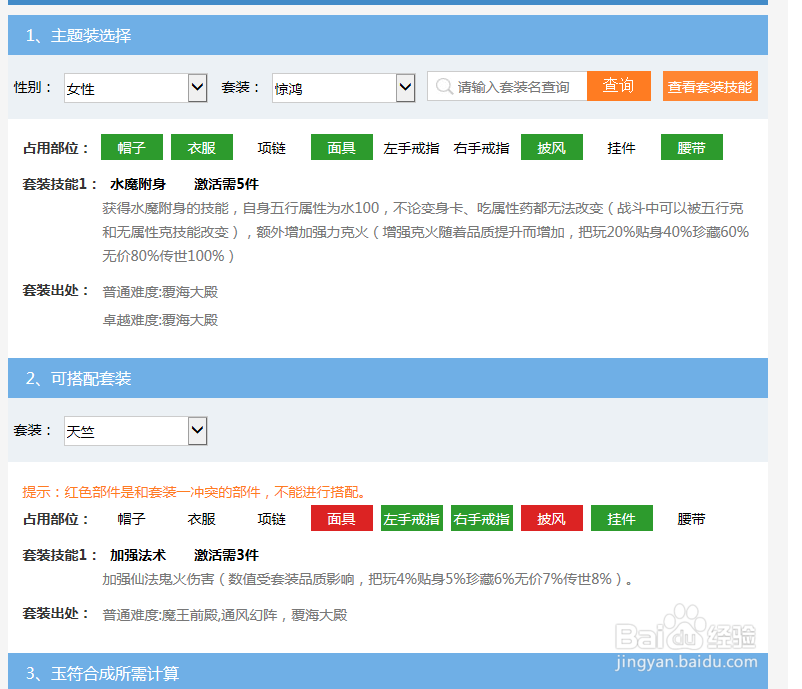This screenshot has height=689, width=802.
Task: Click the red 面具 conflict slot
Action: click(342, 518)
